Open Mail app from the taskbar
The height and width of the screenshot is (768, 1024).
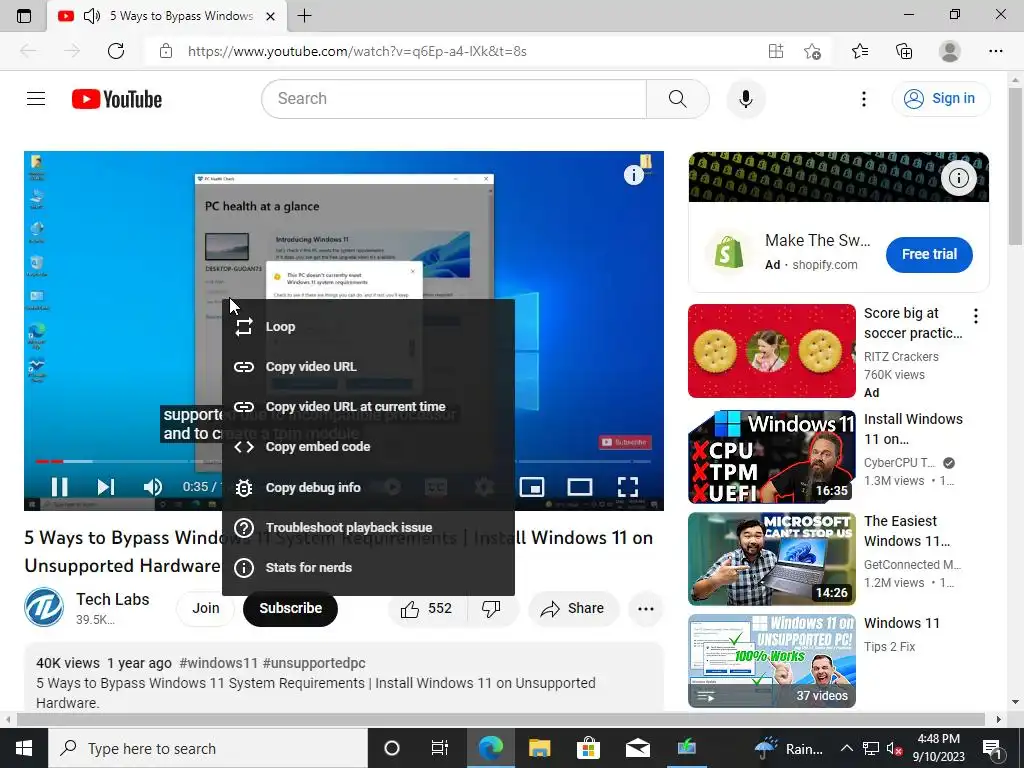(x=637, y=748)
